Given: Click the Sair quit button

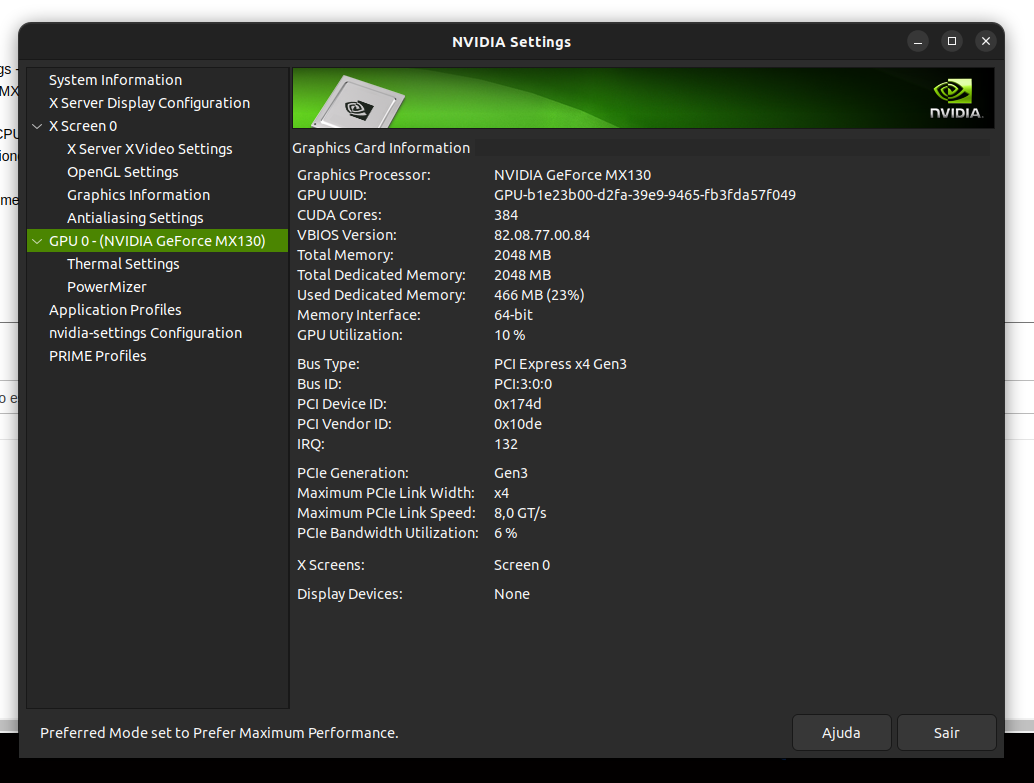Looking at the screenshot, I should [946, 733].
